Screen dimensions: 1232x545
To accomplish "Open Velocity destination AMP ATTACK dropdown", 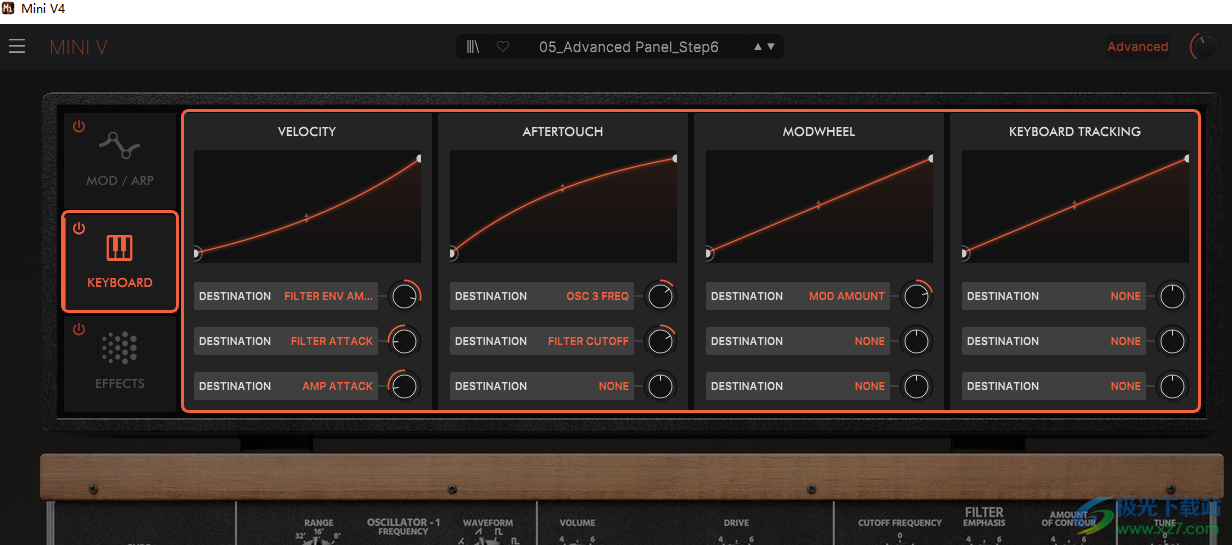I will pyautogui.click(x=286, y=386).
